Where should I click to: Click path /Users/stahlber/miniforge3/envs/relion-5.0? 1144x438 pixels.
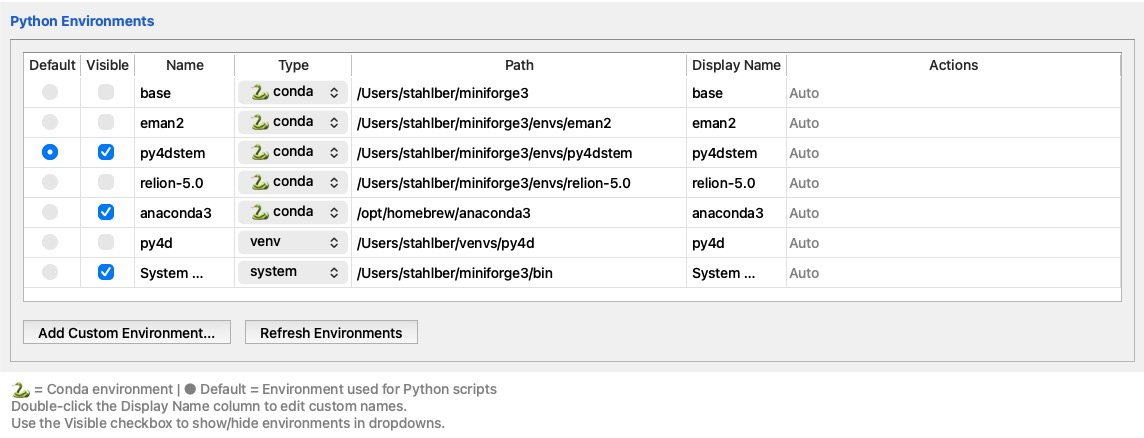(x=493, y=183)
